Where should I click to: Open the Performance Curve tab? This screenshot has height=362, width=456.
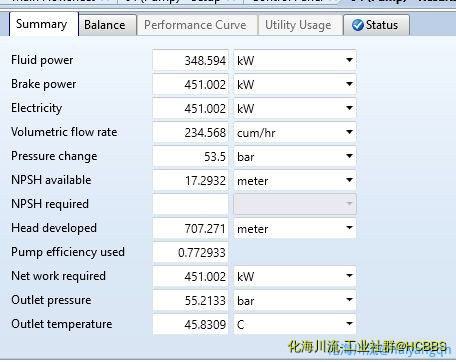point(197,25)
